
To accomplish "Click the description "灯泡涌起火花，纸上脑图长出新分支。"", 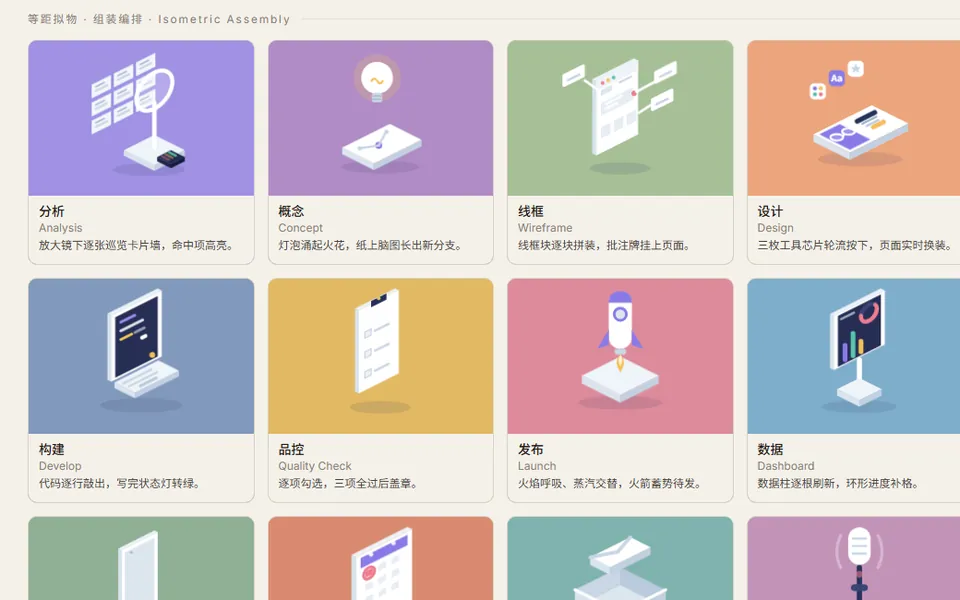I will point(372,245).
